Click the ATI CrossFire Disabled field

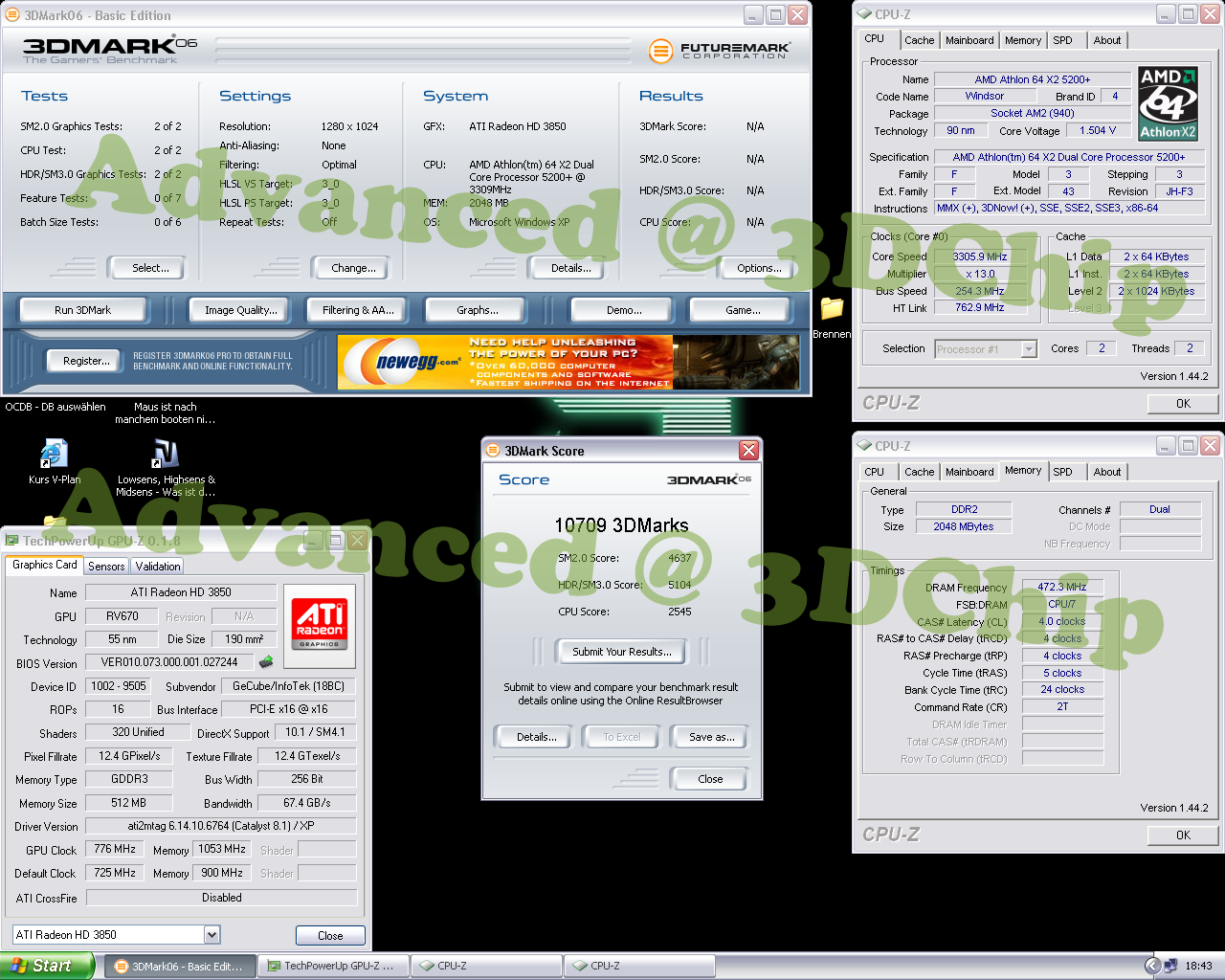[221, 898]
